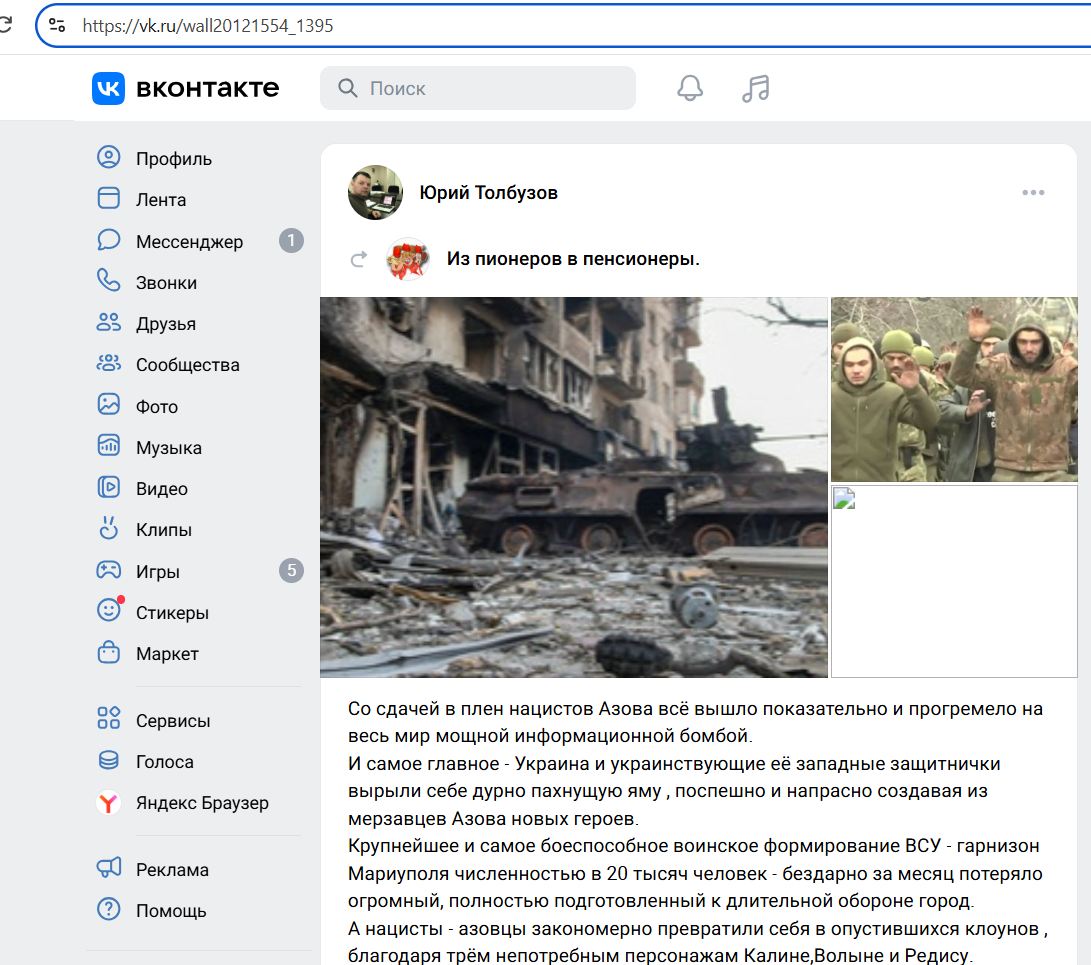This screenshot has height=965, width=1091.
Task: Open Сервисы in sidebar
Action: click(173, 720)
